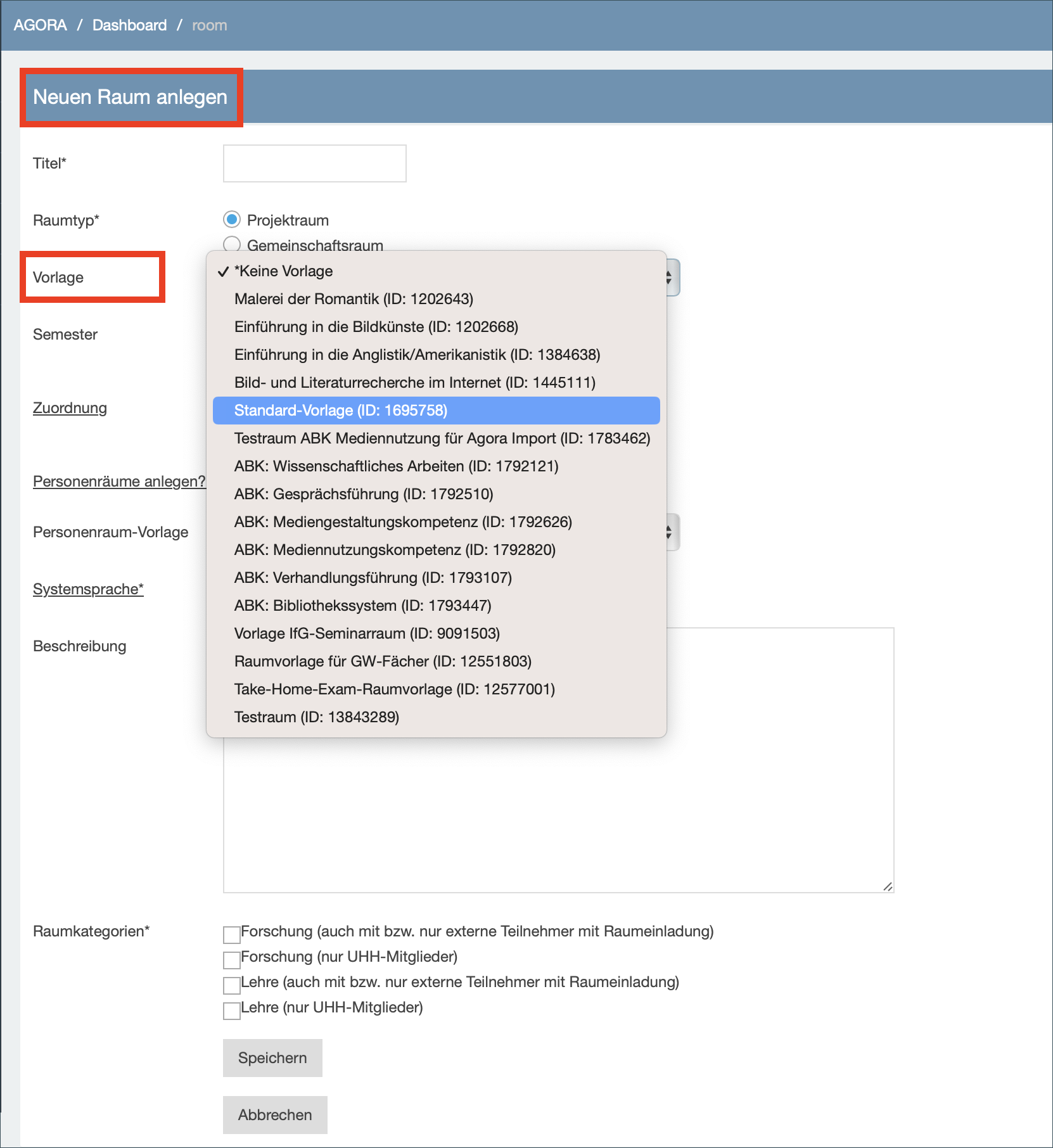This screenshot has width=1053, height=1148.
Task: Choose ABK: Mediengestaltungskompetenz entry
Action: pos(437,522)
